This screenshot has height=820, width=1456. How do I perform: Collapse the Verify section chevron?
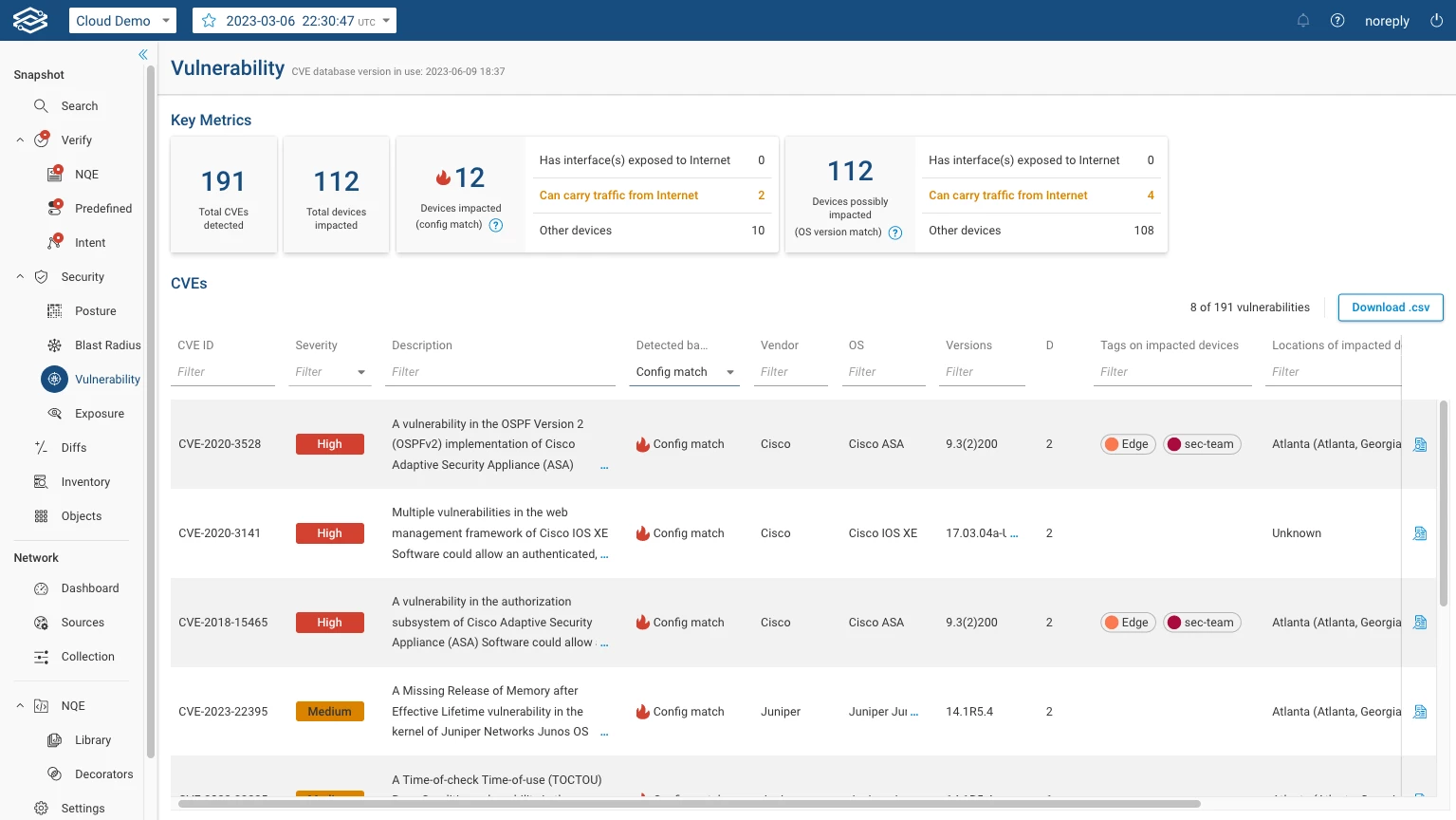point(20,140)
